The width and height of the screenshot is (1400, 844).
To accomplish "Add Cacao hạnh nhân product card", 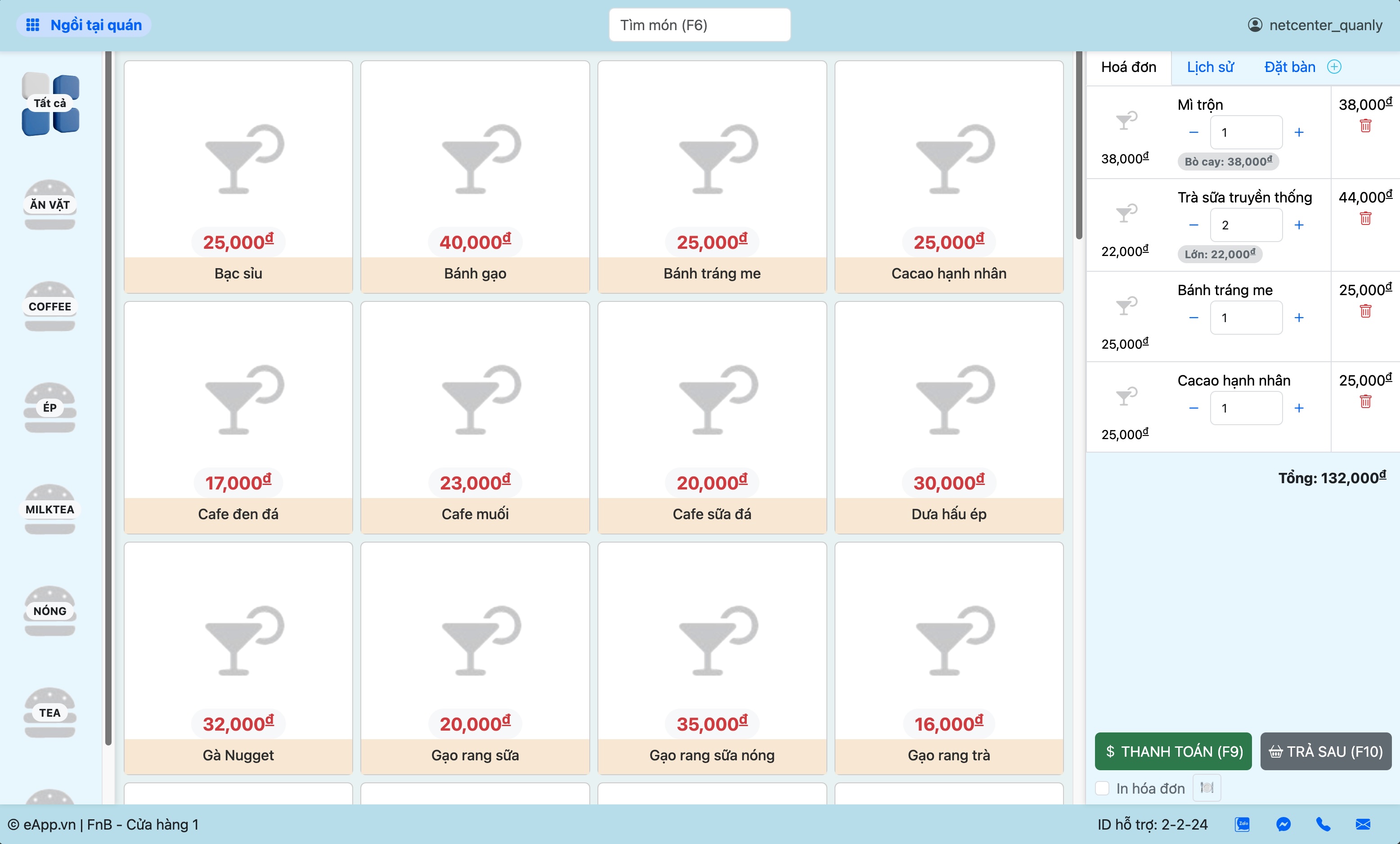I will point(949,177).
